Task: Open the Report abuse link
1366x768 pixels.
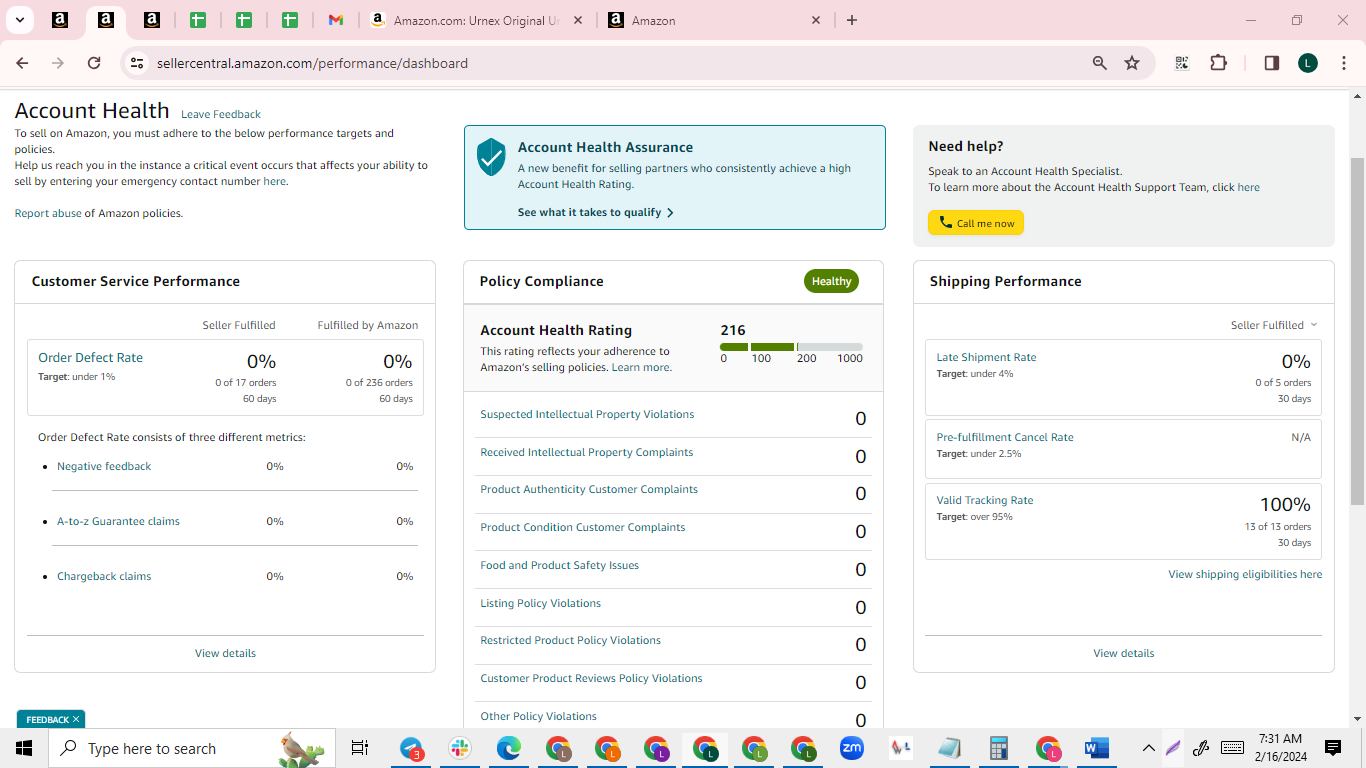Action: coord(48,213)
